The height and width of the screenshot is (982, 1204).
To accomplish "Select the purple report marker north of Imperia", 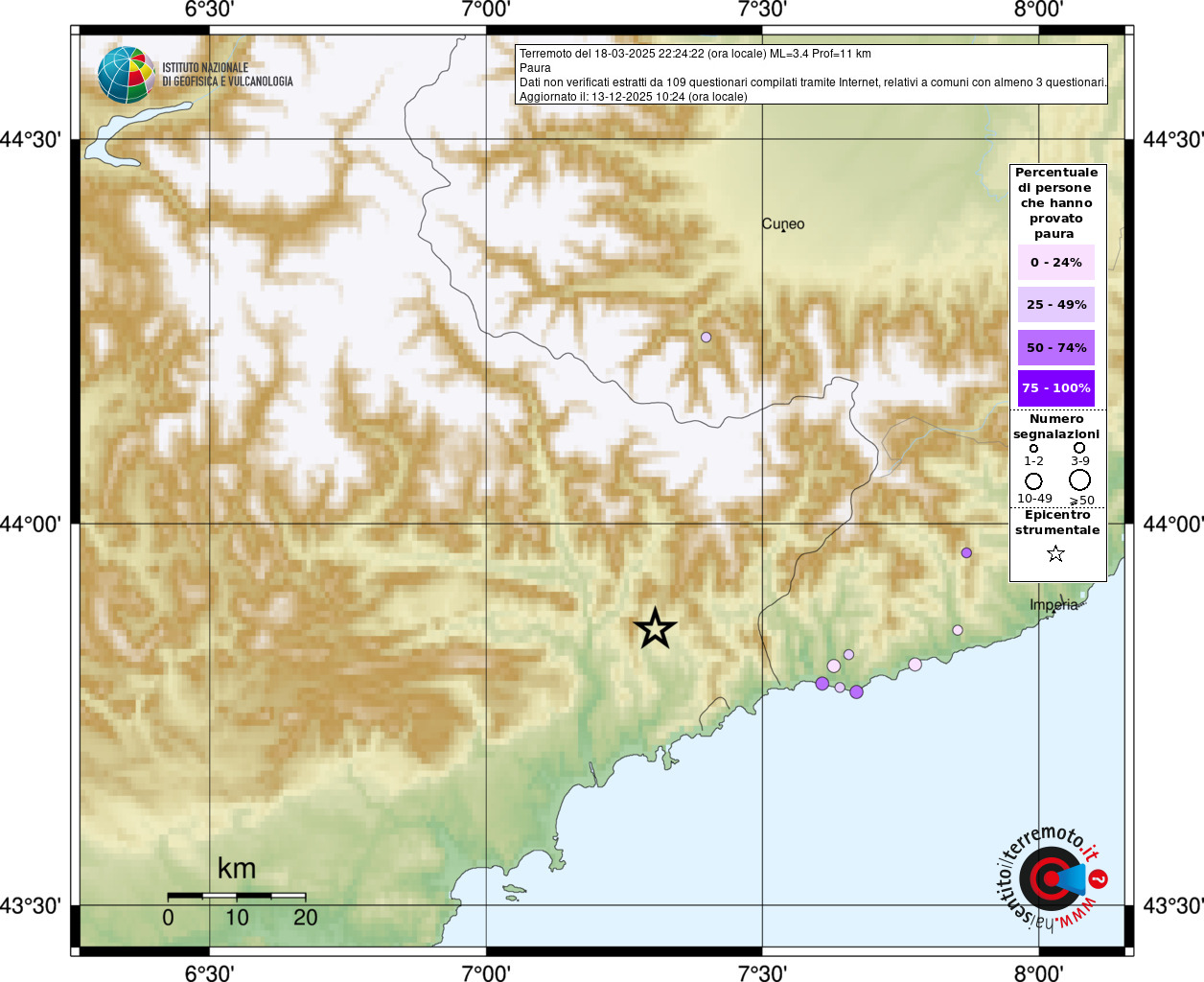I will click(966, 552).
